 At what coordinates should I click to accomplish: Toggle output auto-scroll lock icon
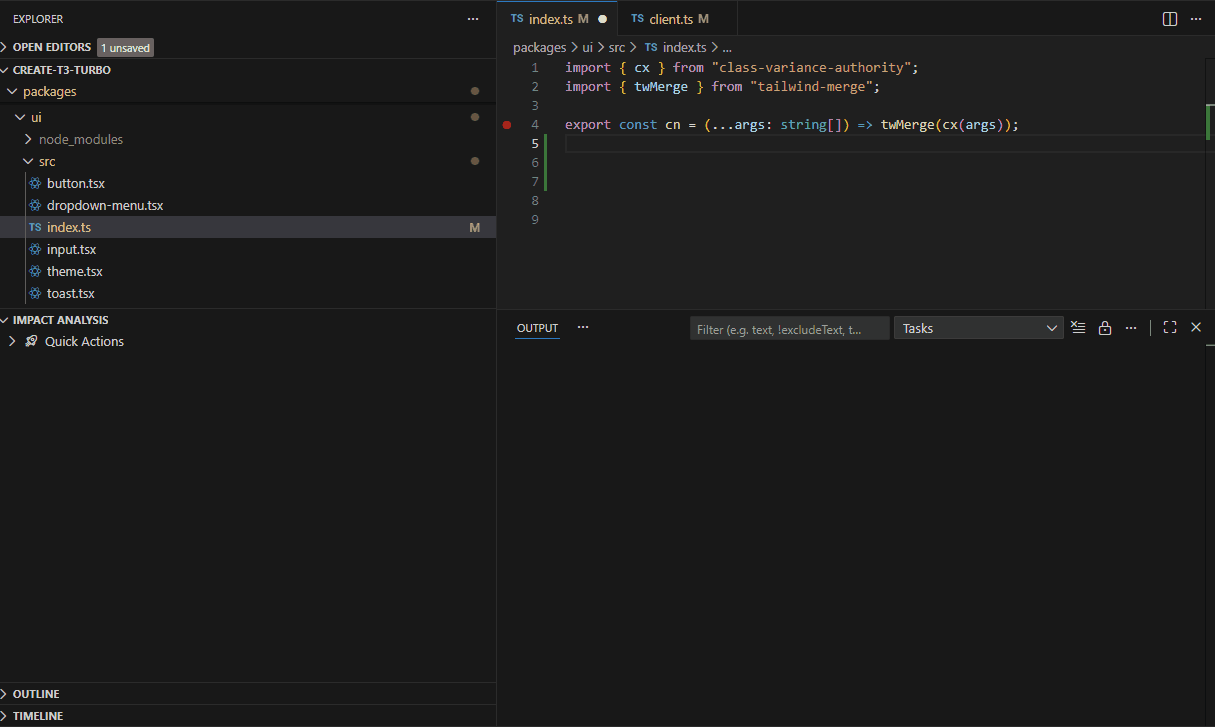point(1105,328)
